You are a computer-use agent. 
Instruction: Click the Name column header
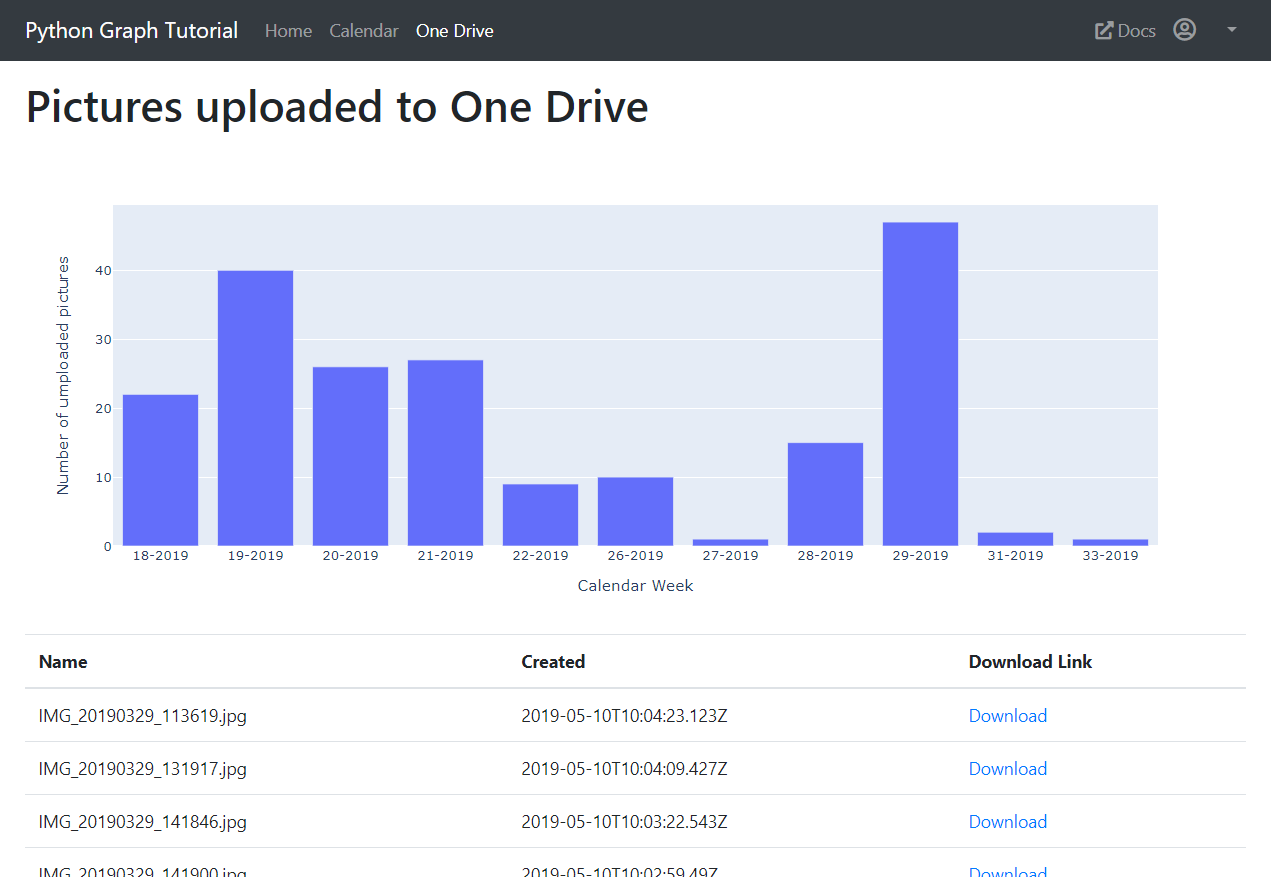pos(63,662)
